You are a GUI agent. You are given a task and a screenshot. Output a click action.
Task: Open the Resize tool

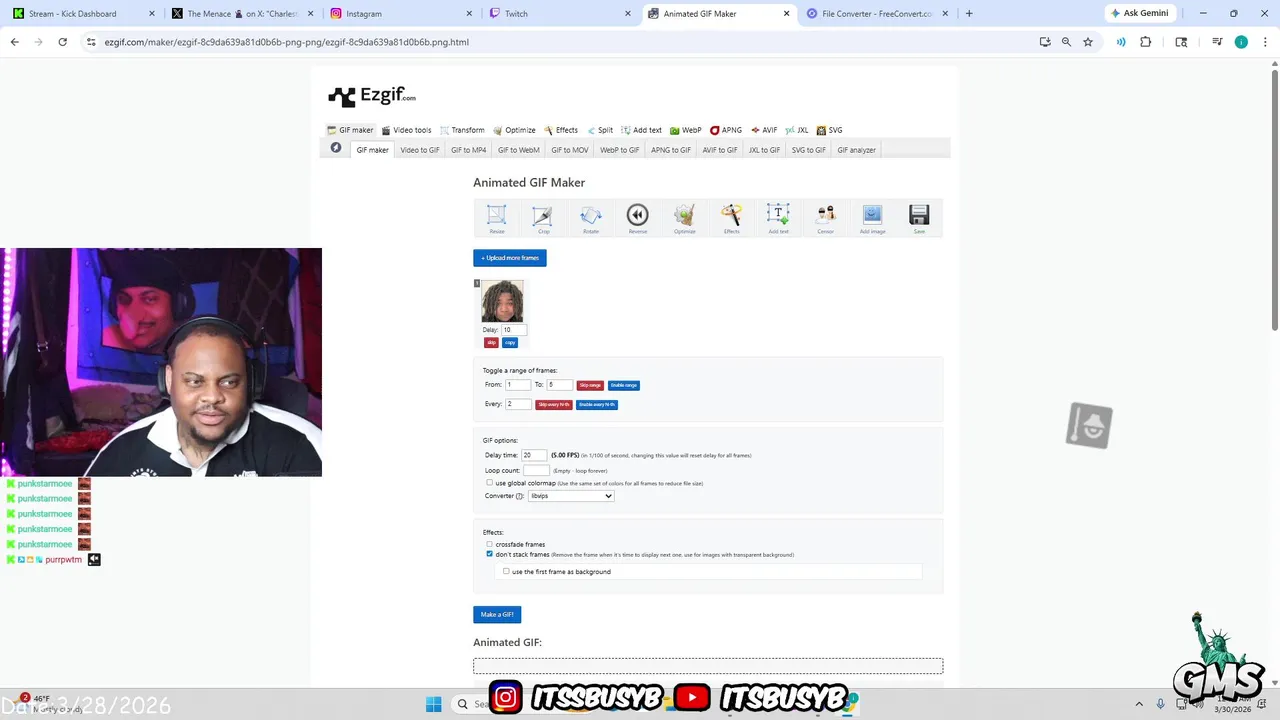coord(497,219)
